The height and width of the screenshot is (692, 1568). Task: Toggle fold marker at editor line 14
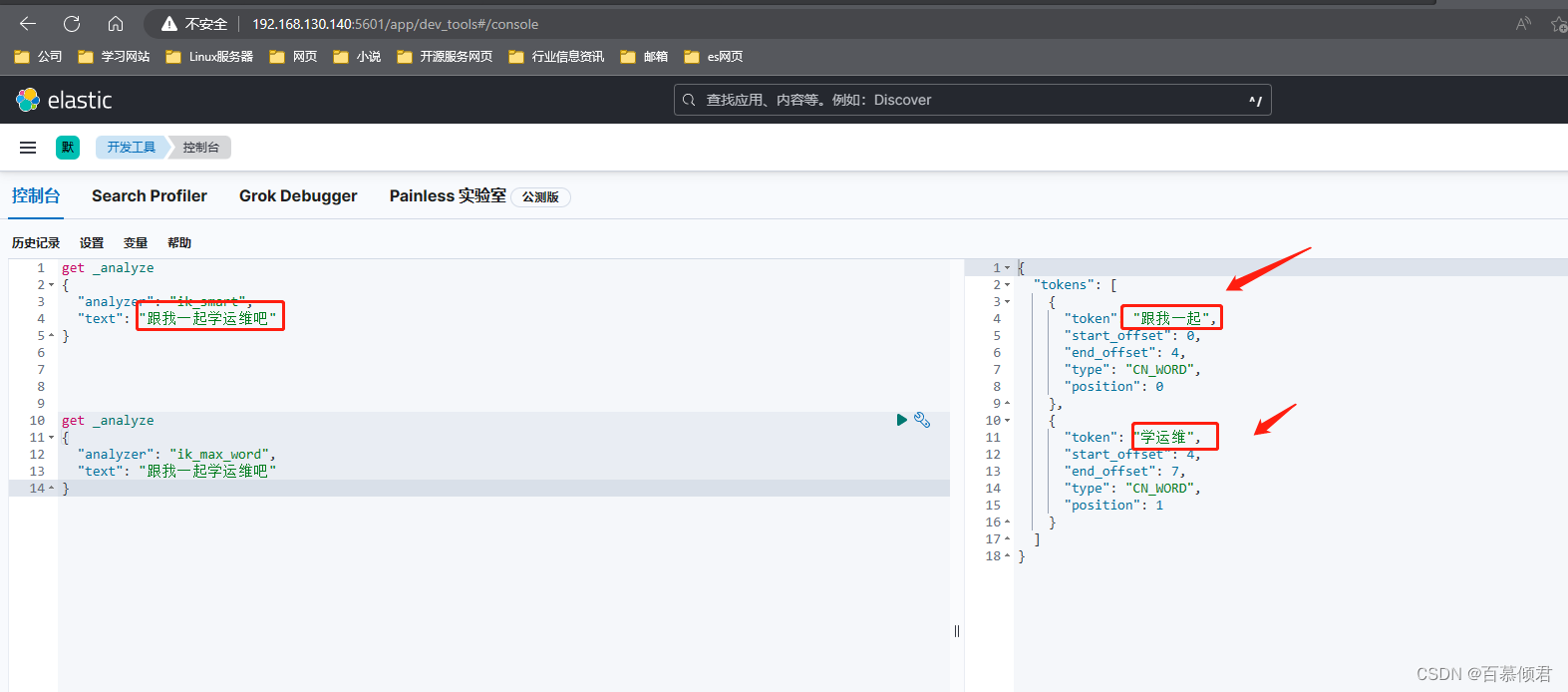(x=51, y=489)
